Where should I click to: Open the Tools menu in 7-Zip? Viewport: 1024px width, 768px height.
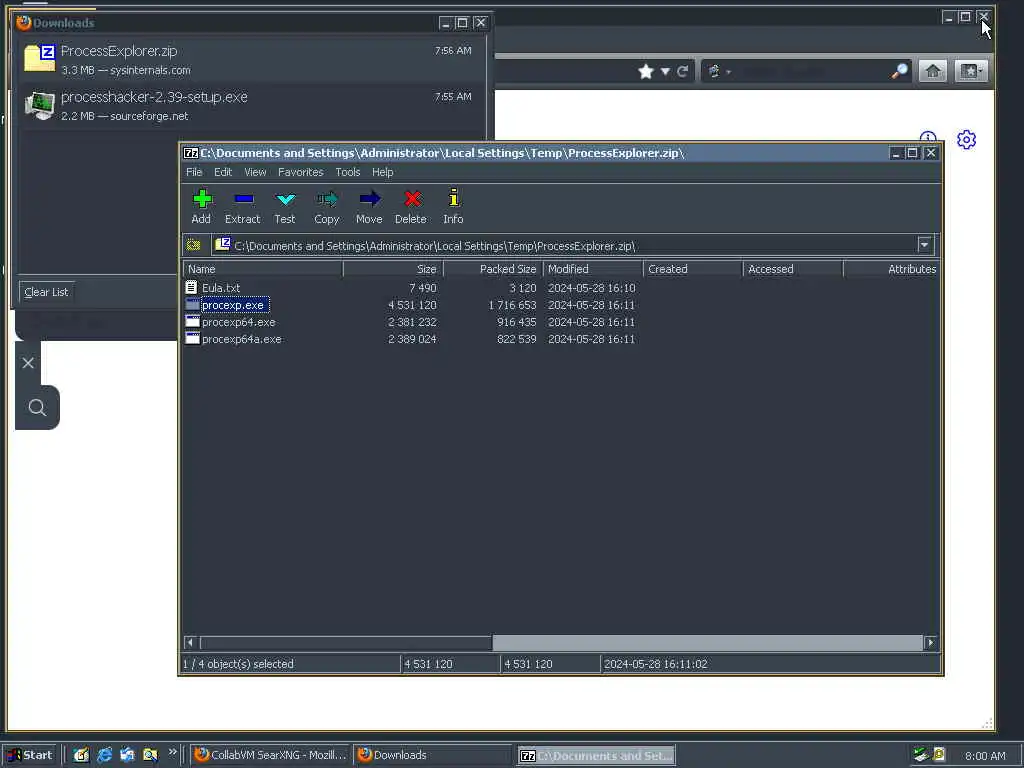(x=347, y=172)
